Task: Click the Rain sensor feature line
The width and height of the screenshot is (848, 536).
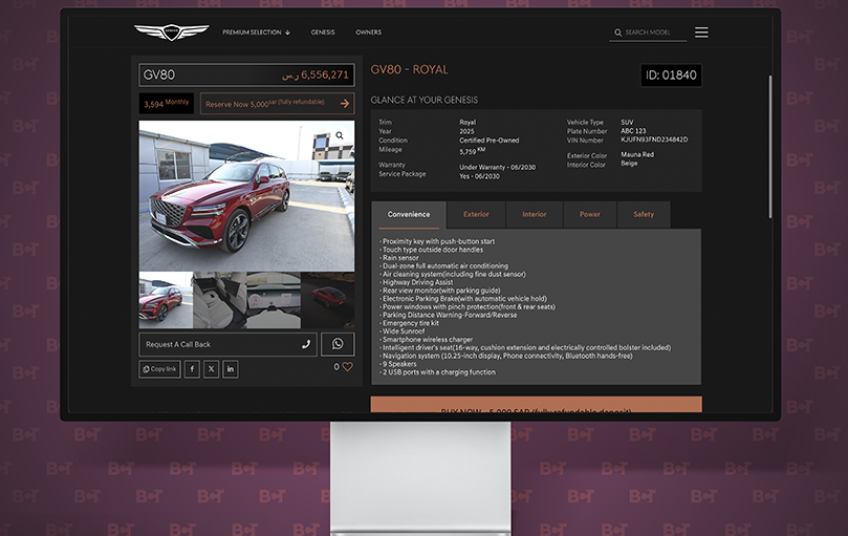Action: (399, 258)
